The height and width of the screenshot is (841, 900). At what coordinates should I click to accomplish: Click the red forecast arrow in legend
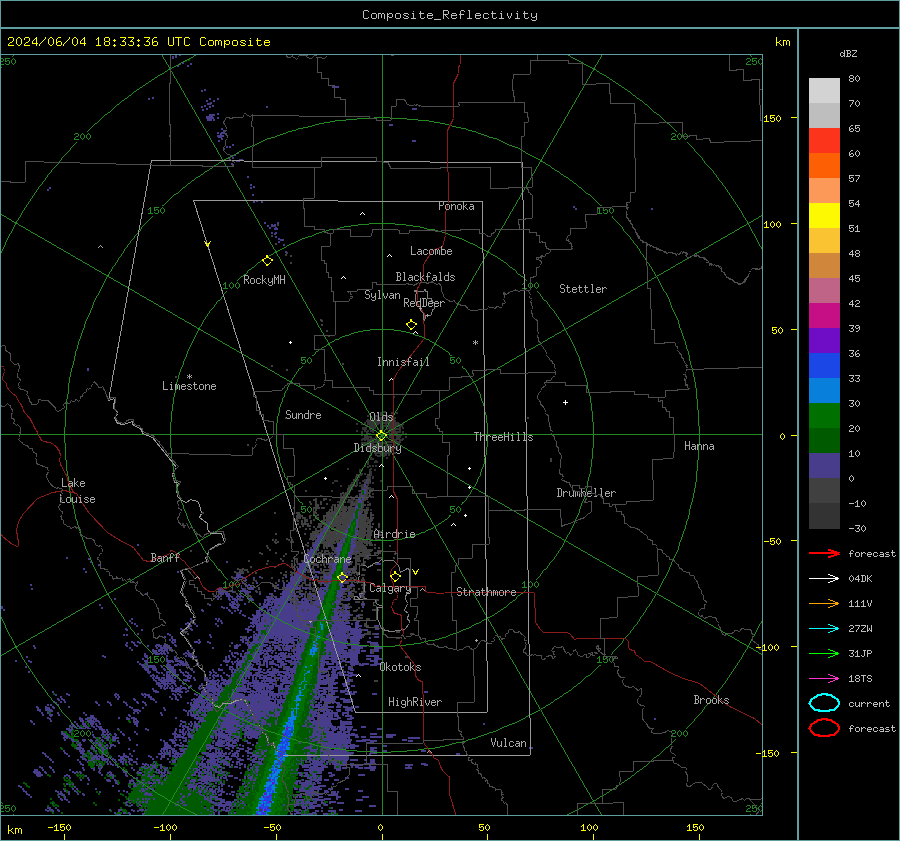[x=824, y=553]
